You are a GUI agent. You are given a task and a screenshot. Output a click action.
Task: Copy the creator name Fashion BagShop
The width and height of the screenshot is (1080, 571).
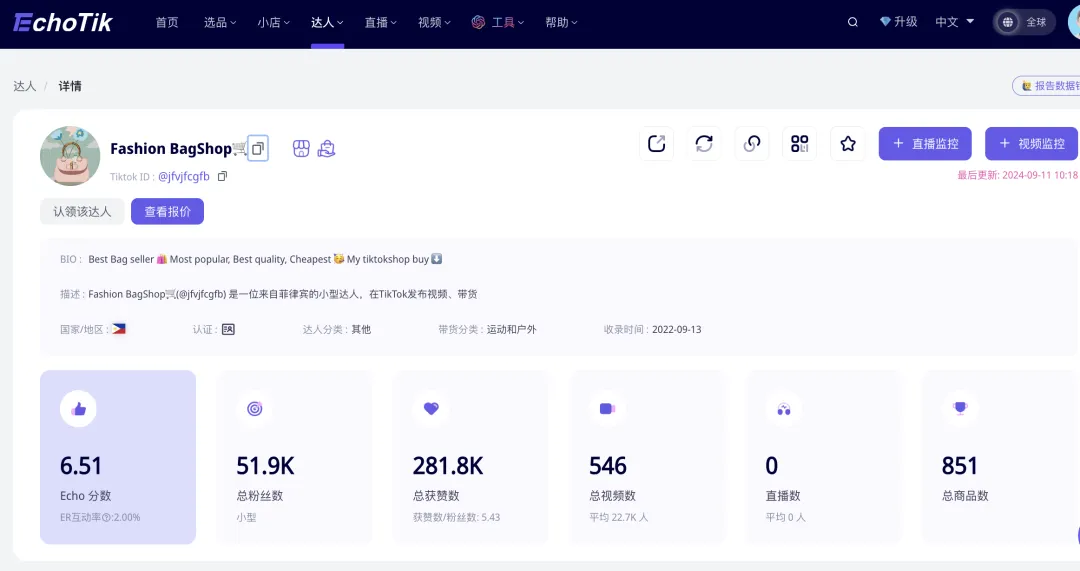pos(258,148)
